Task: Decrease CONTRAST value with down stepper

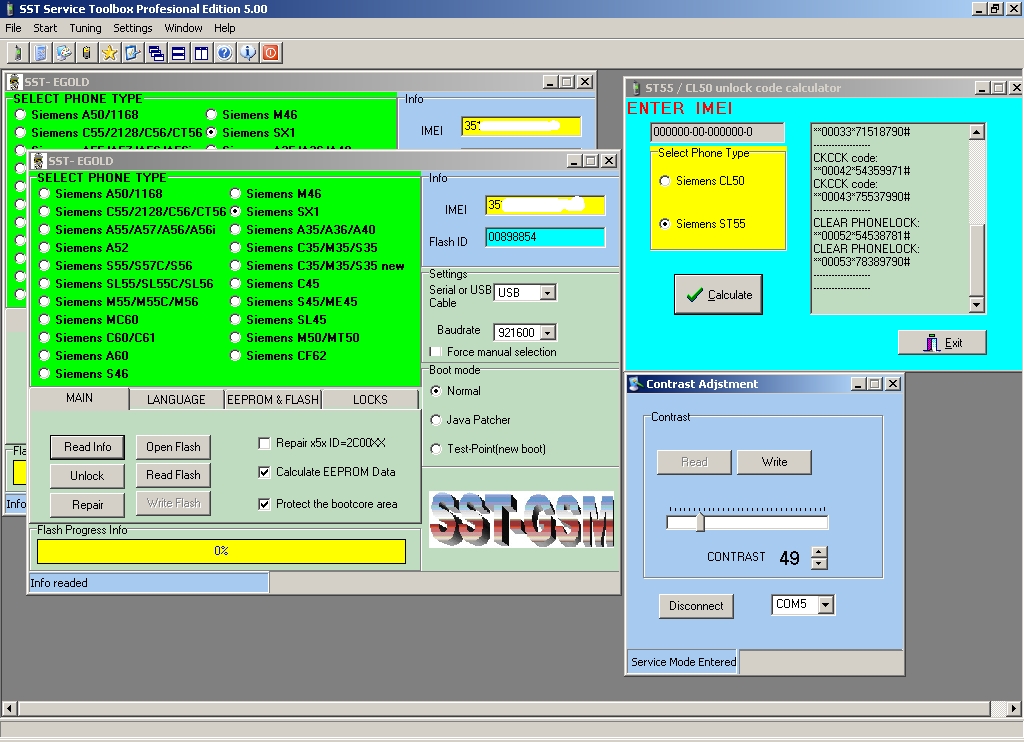Action: point(819,564)
